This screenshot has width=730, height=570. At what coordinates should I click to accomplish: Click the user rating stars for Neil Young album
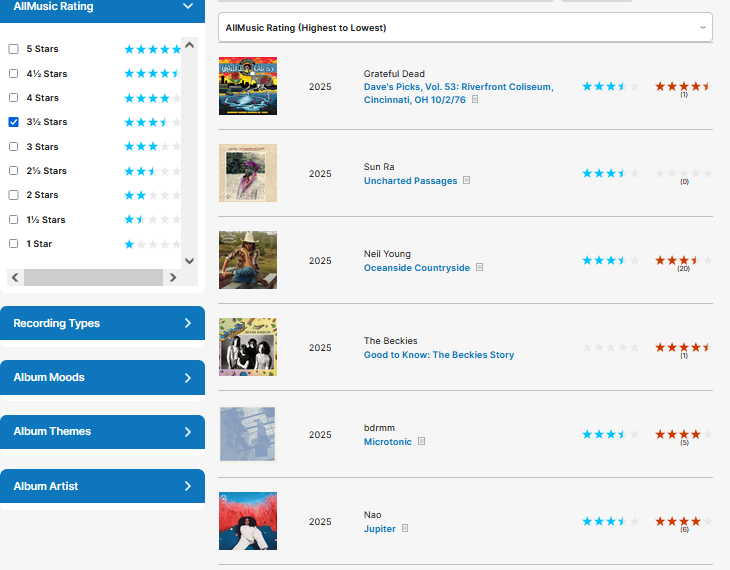tap(683, 260)
